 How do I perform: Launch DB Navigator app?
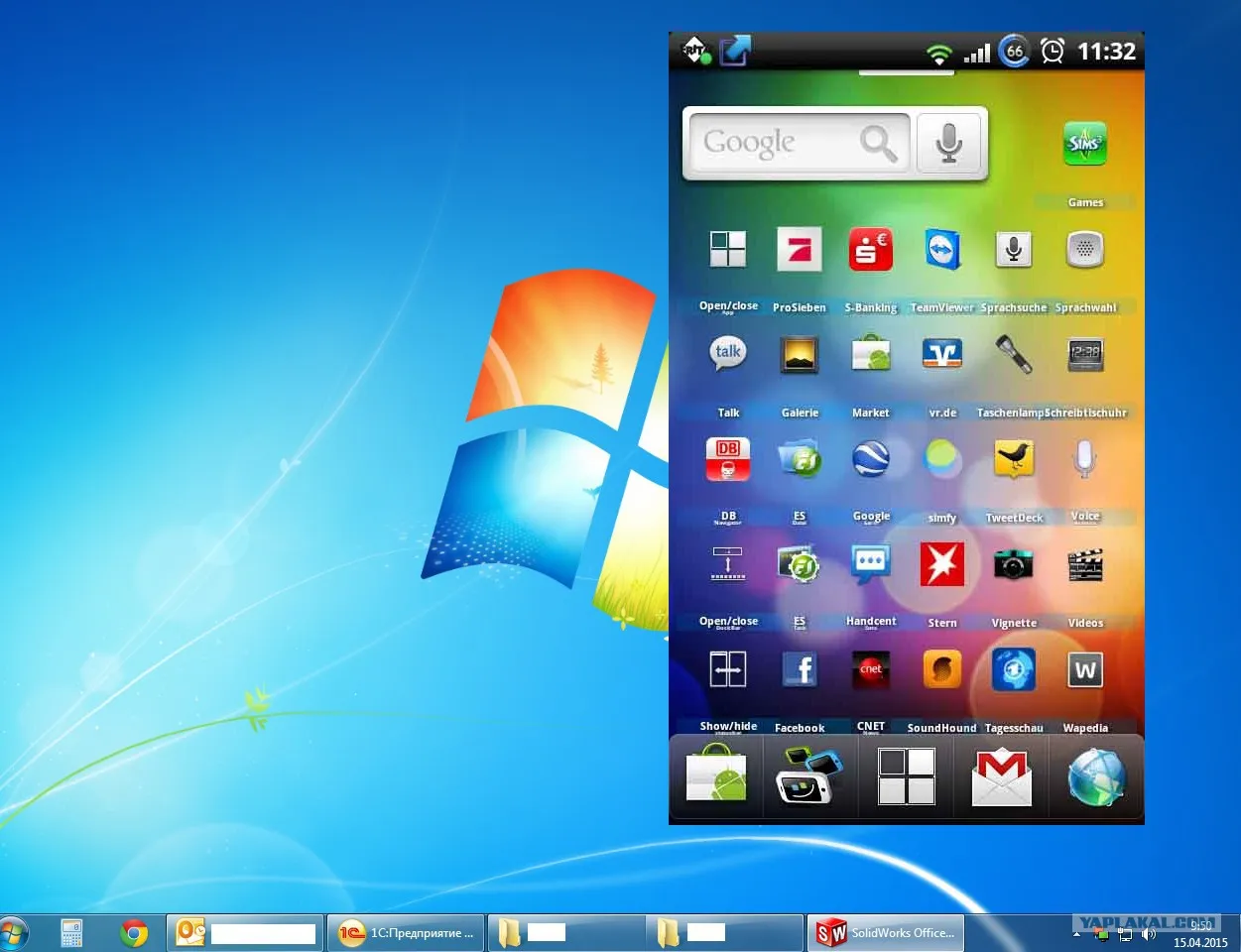tap(728, 459)
